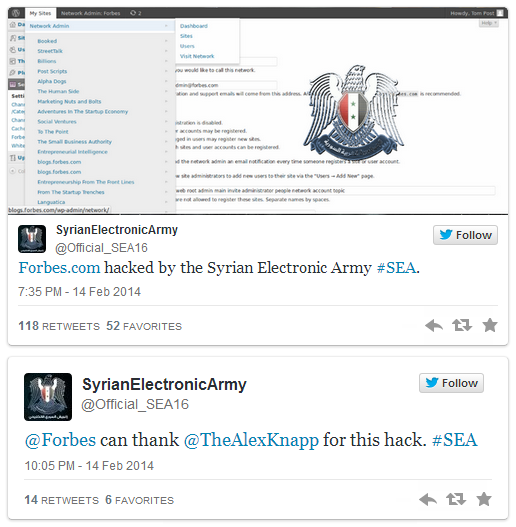Open the Help dropdown tab
The height and width of the screenshot is (527, 516).
pos(488,23)
